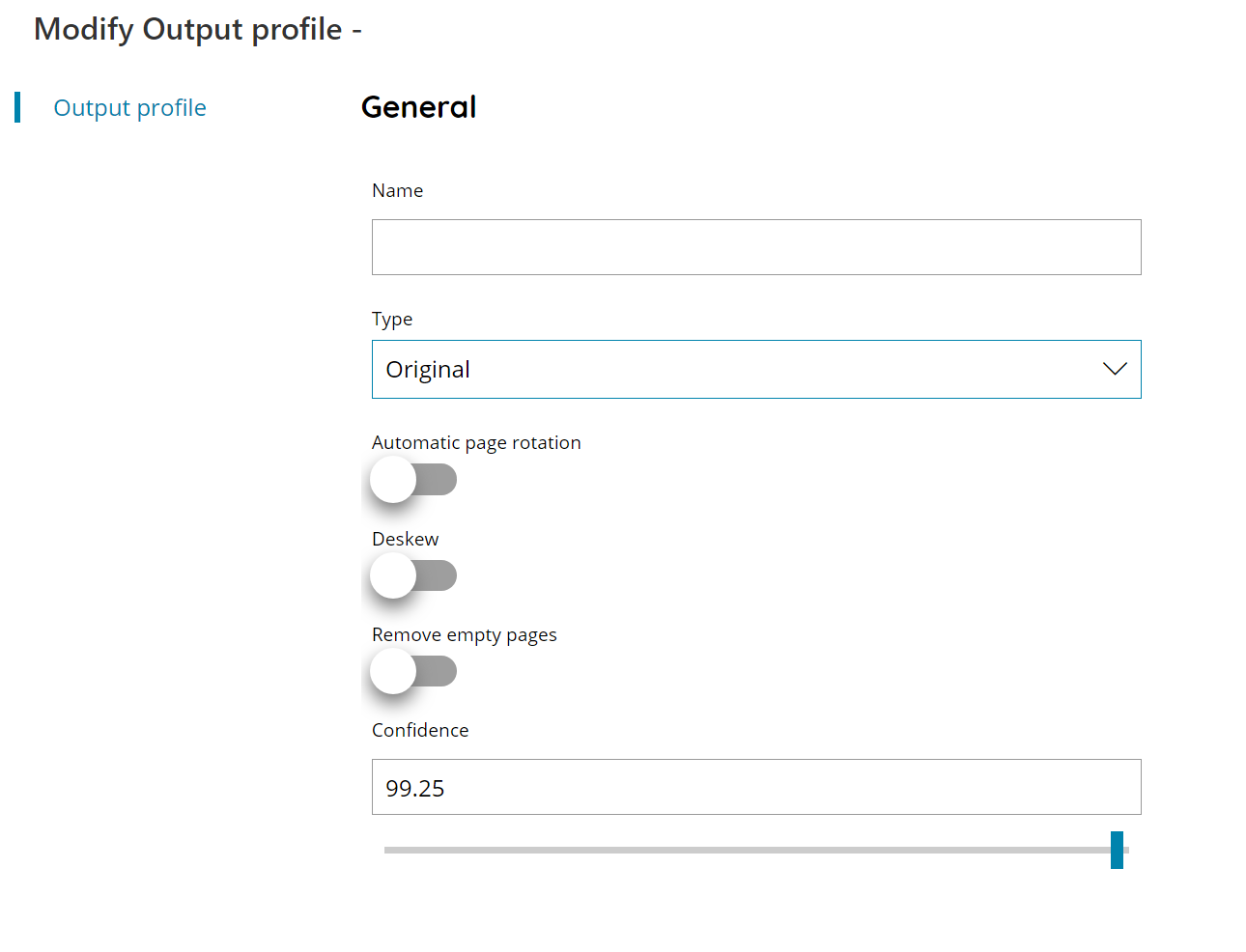This screenshot has width=1246, height=952.
Task: Click the Name field label
Action: click(x=398, y=190)
